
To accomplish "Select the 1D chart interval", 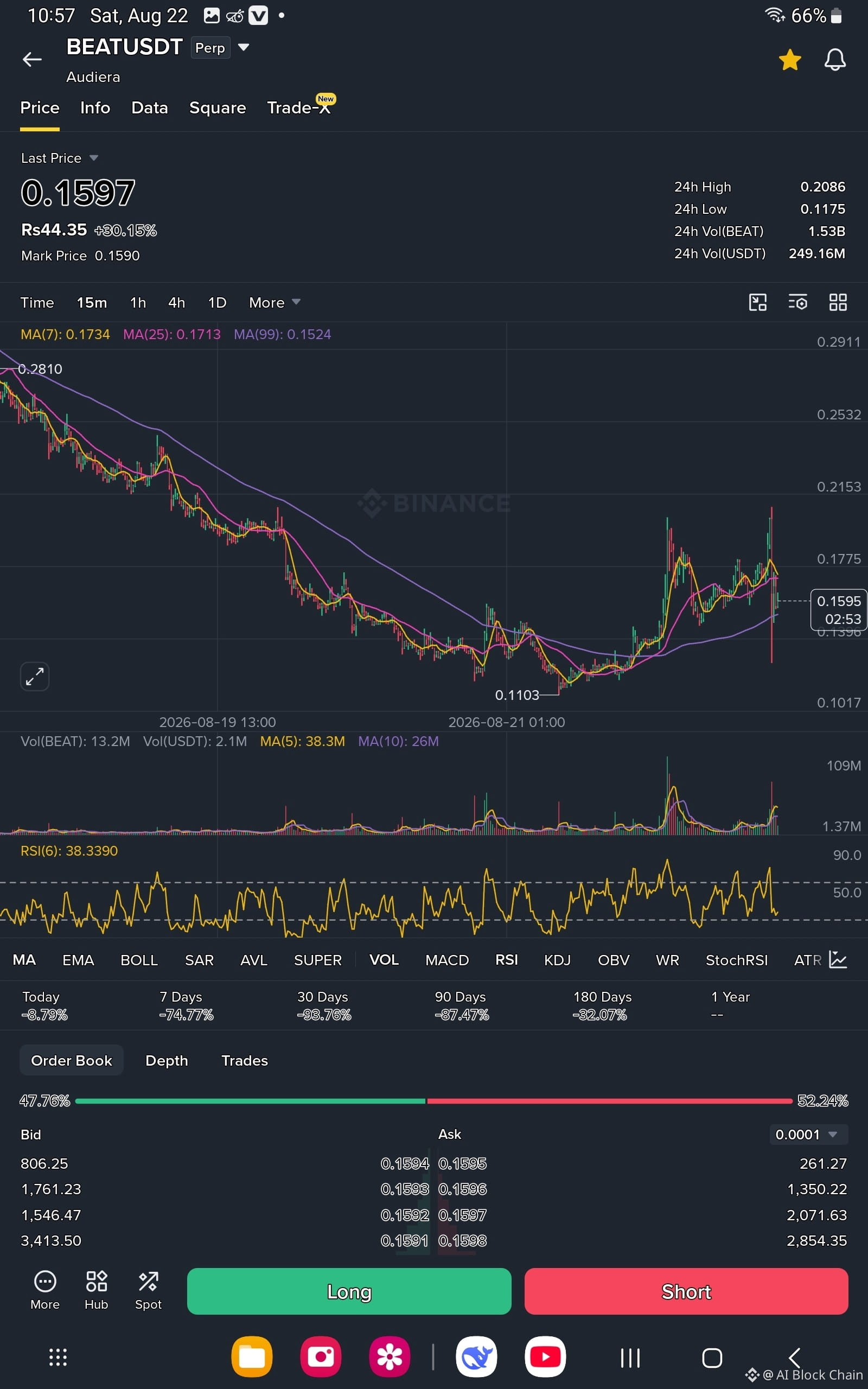I will coord(217,302).
